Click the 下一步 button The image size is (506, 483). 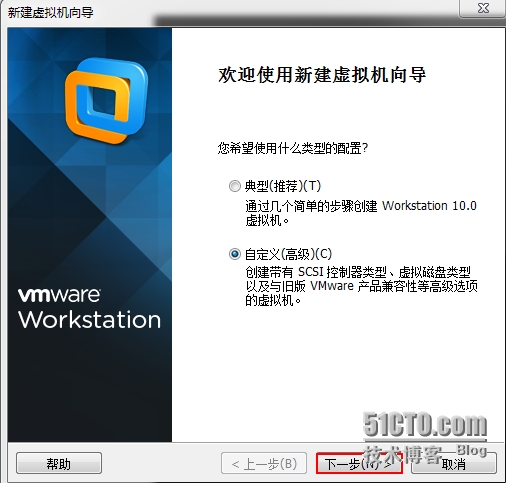point(359,463)
